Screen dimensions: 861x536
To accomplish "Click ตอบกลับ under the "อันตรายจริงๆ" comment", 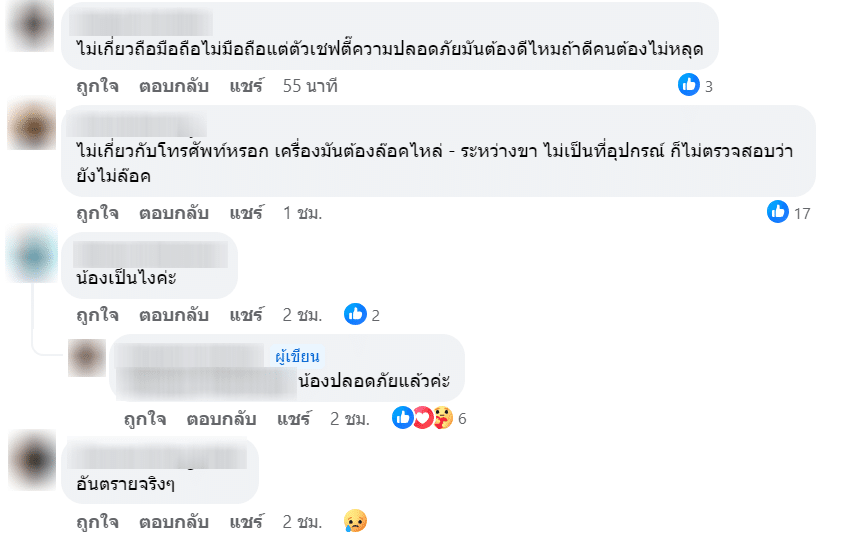I will (173, 521).
